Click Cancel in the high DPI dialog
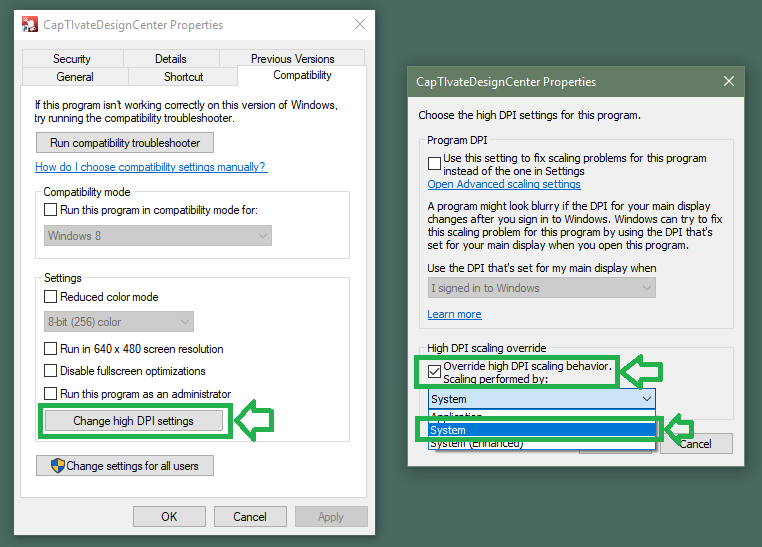This screenshot has width=762, height=547. (696, 444)
